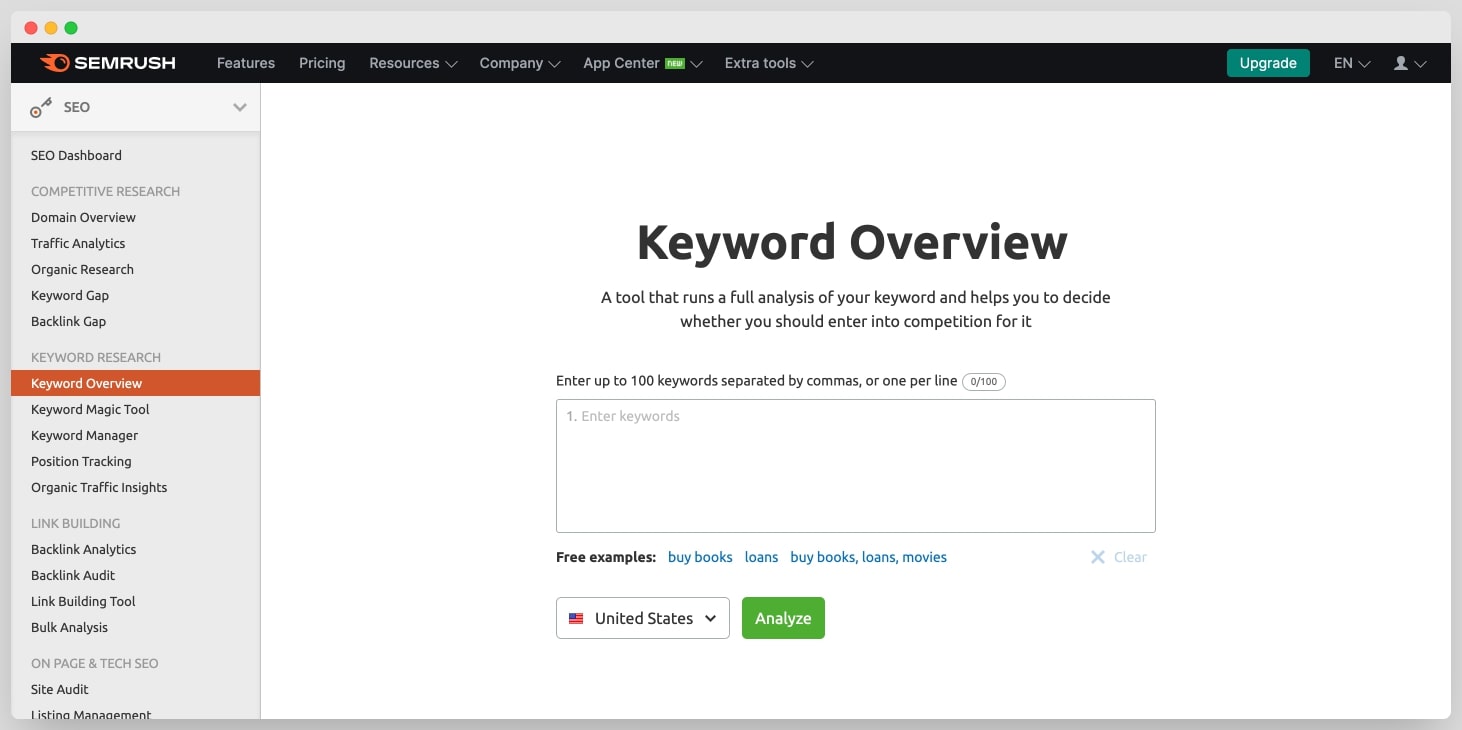This screenshot has height=730, width=1462.
Task: Open Backlink Analytics
Action: [83, 549]
